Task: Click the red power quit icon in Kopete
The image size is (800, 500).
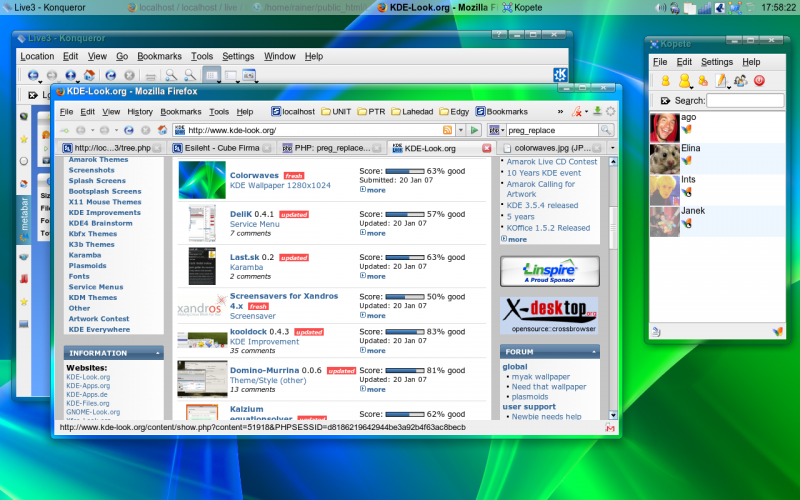Action: pyautogui.click(x=759, y=81)
